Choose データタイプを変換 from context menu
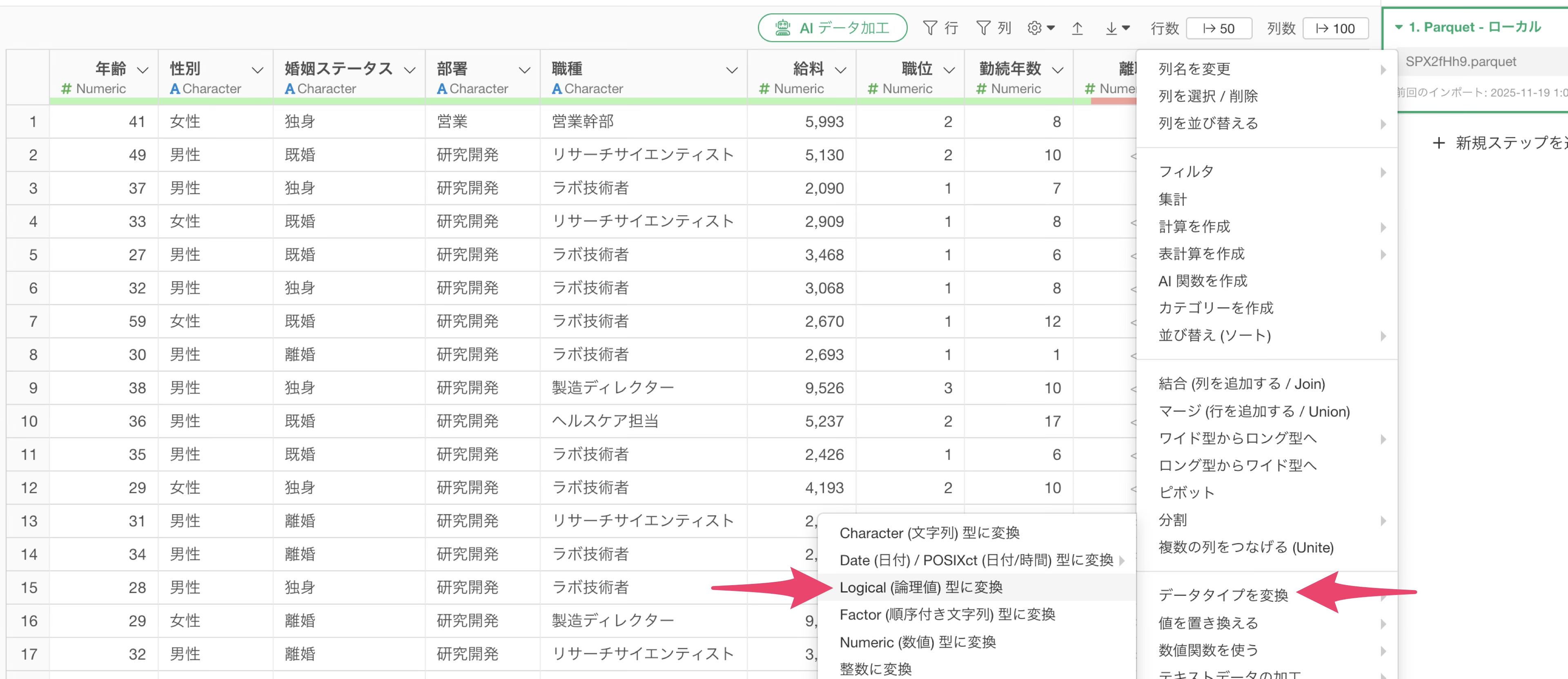Viewport: 1568px width, 679px height. 1223,595
